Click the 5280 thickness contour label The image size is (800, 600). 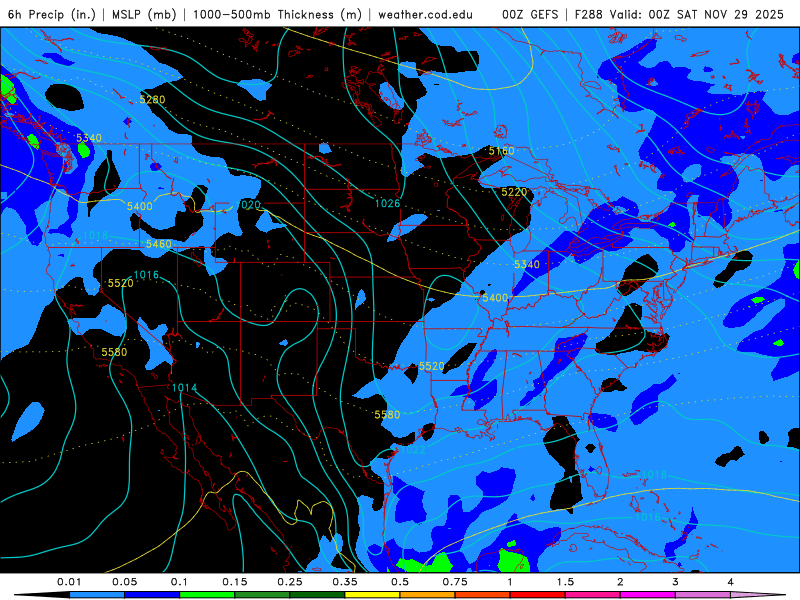152,99
